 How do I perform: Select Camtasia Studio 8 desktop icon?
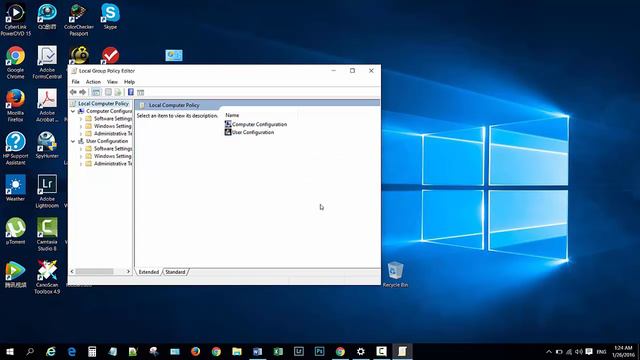[47, 234]
